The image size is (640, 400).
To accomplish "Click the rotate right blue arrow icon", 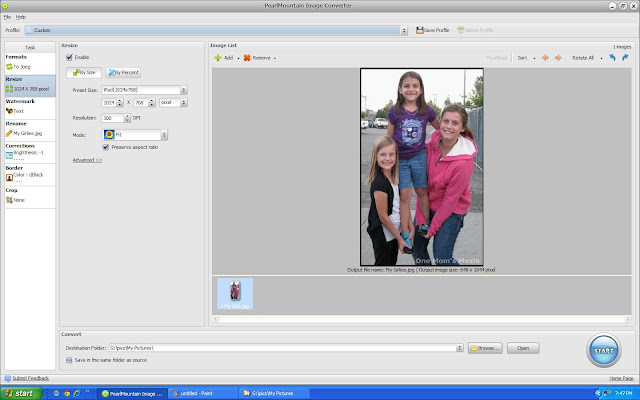I will click(x=625, y=59).
